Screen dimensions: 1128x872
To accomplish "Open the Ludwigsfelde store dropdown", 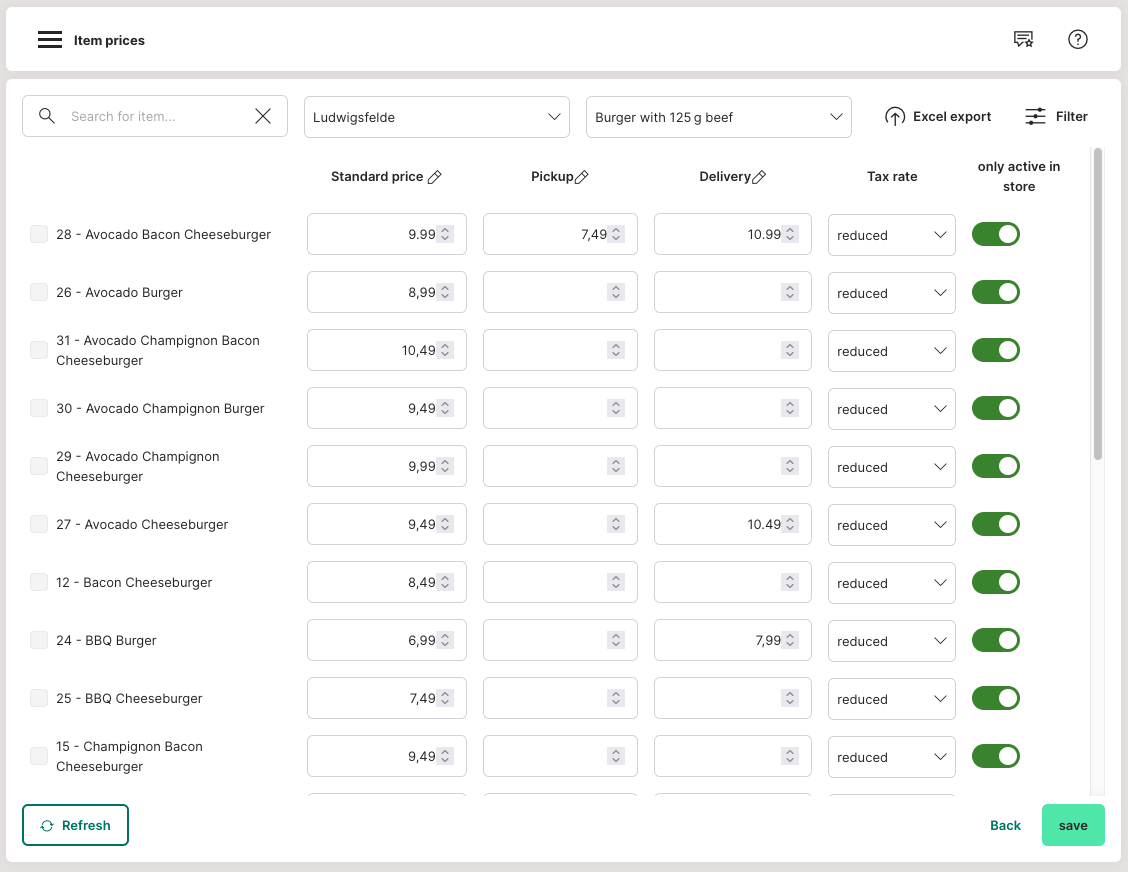I will tap(436, 117).
